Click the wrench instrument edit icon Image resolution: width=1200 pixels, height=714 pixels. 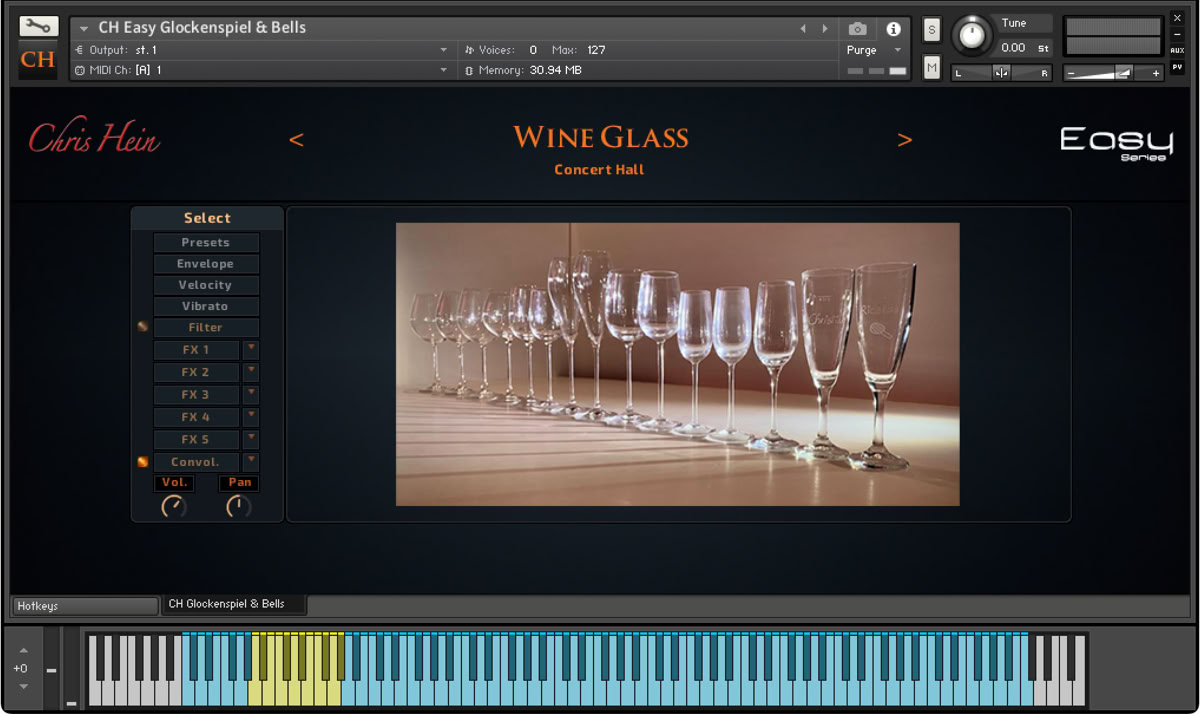pyautogui.click(x=38, y=27)
